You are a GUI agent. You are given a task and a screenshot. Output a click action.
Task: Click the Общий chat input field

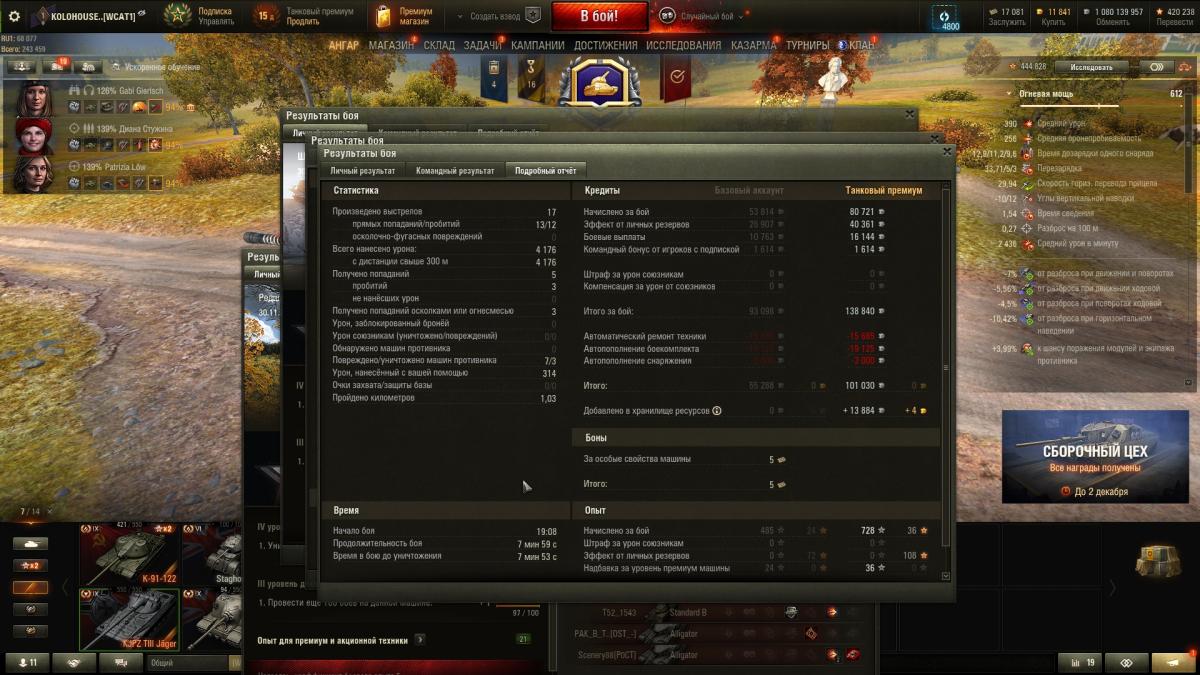[x=187, y=663]
